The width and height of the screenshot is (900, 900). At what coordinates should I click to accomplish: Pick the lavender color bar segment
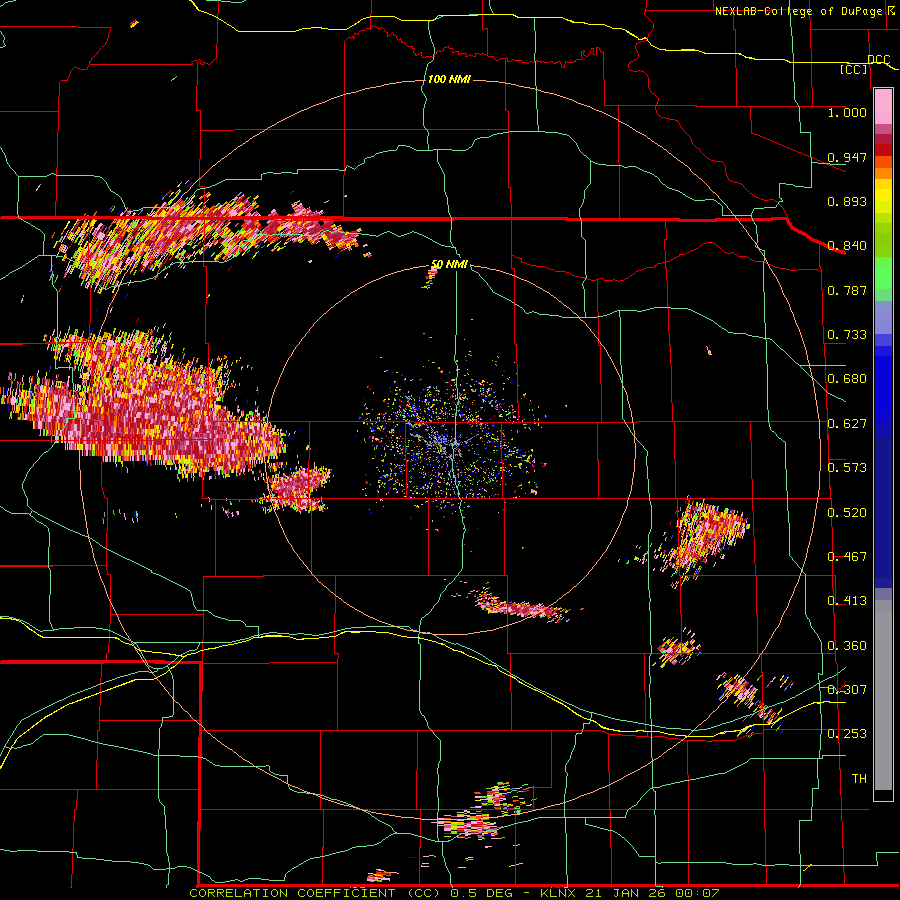click(883, 317)
